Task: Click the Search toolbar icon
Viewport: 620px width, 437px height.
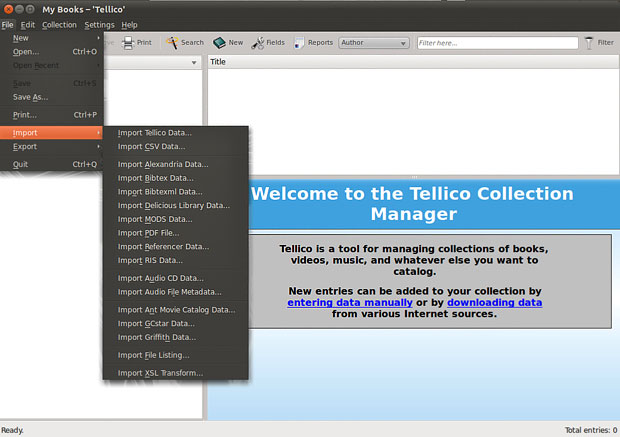Action: tap(172, 43)
